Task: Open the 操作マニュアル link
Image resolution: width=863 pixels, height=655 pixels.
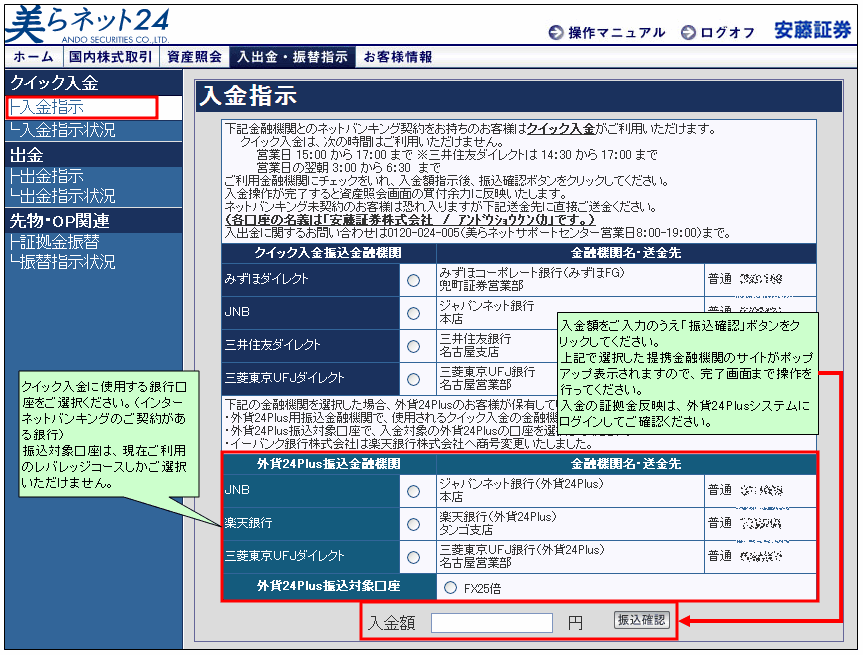Action: pyautogui.click(x=616, y=33)
